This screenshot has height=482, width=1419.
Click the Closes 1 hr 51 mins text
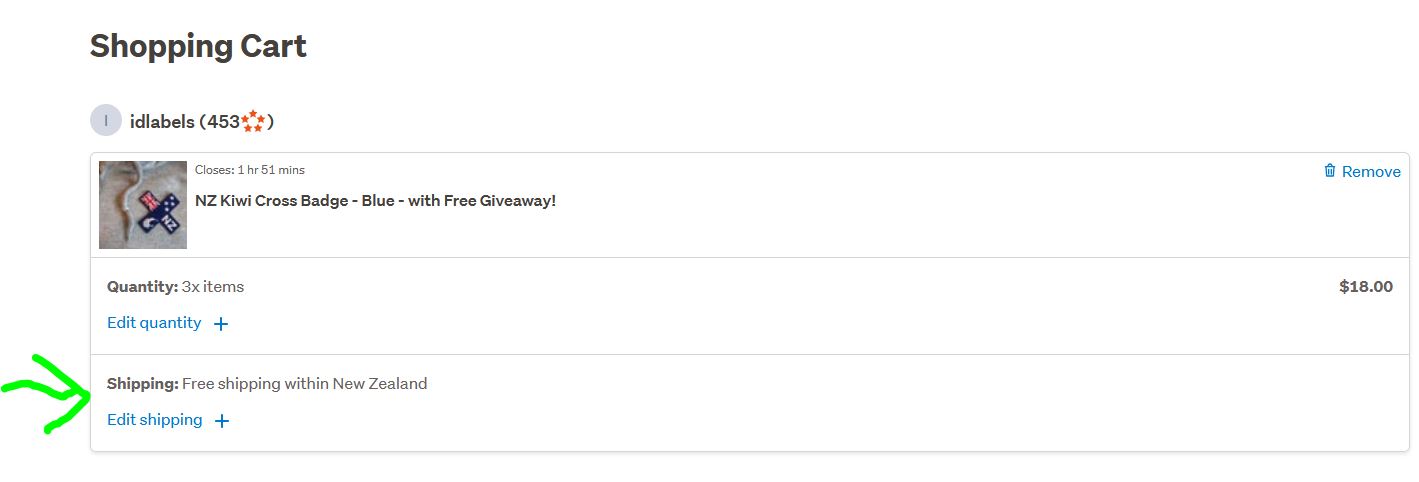[x=250, y=170]
